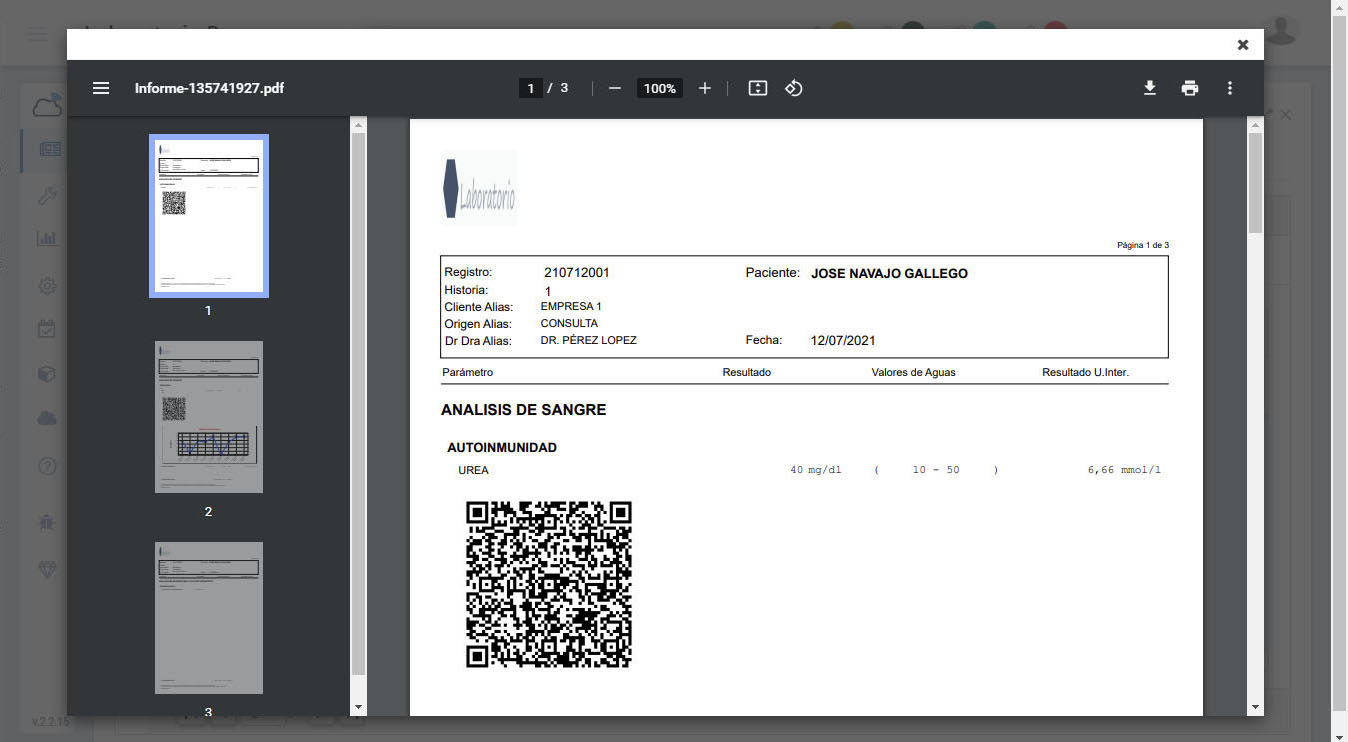Click registro number 210712001
This screenshot has height=742, width=1348.
[x=577, y=272]
